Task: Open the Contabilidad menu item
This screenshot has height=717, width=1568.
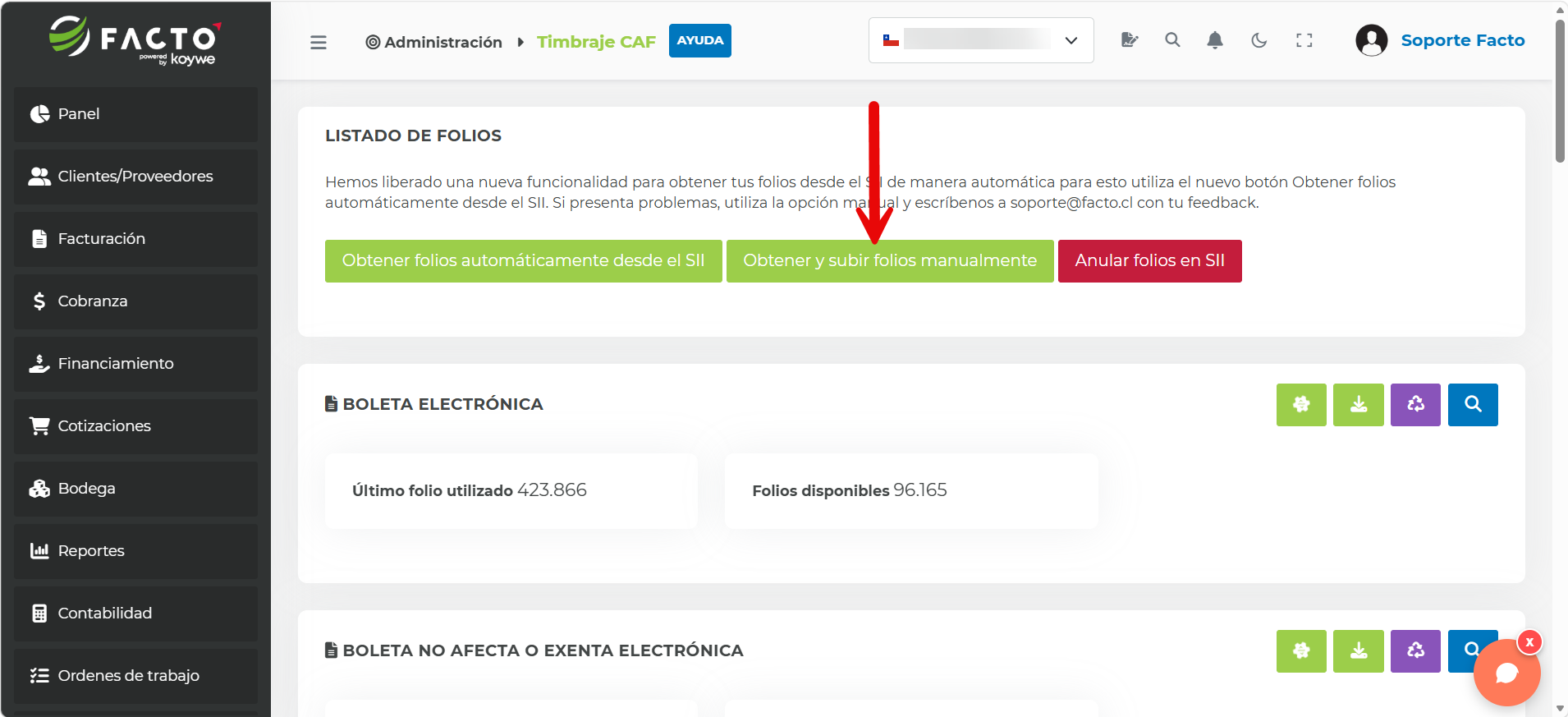Action: pyautogui.click(x=135, y=614)
